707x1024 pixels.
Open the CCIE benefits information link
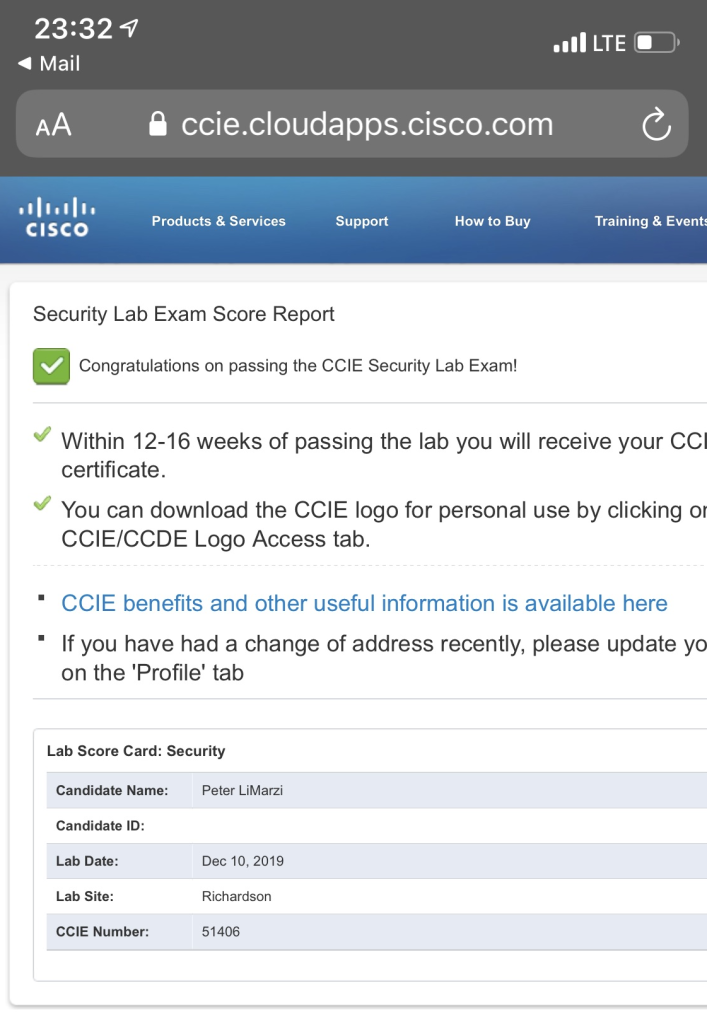pyautogui.click(x=364, y=603)
